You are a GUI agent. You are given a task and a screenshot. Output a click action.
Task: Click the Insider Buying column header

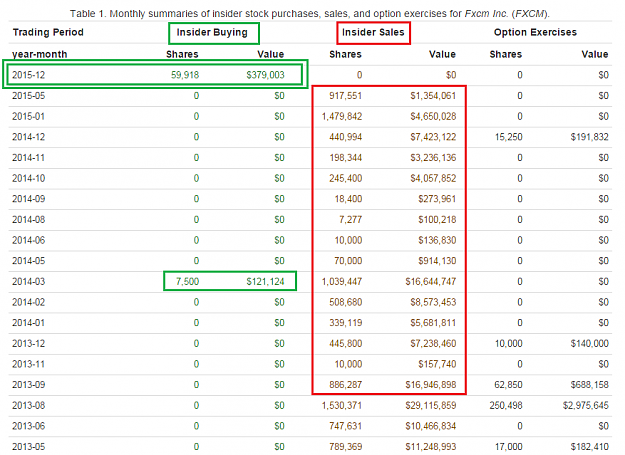(x=212, y=32)
